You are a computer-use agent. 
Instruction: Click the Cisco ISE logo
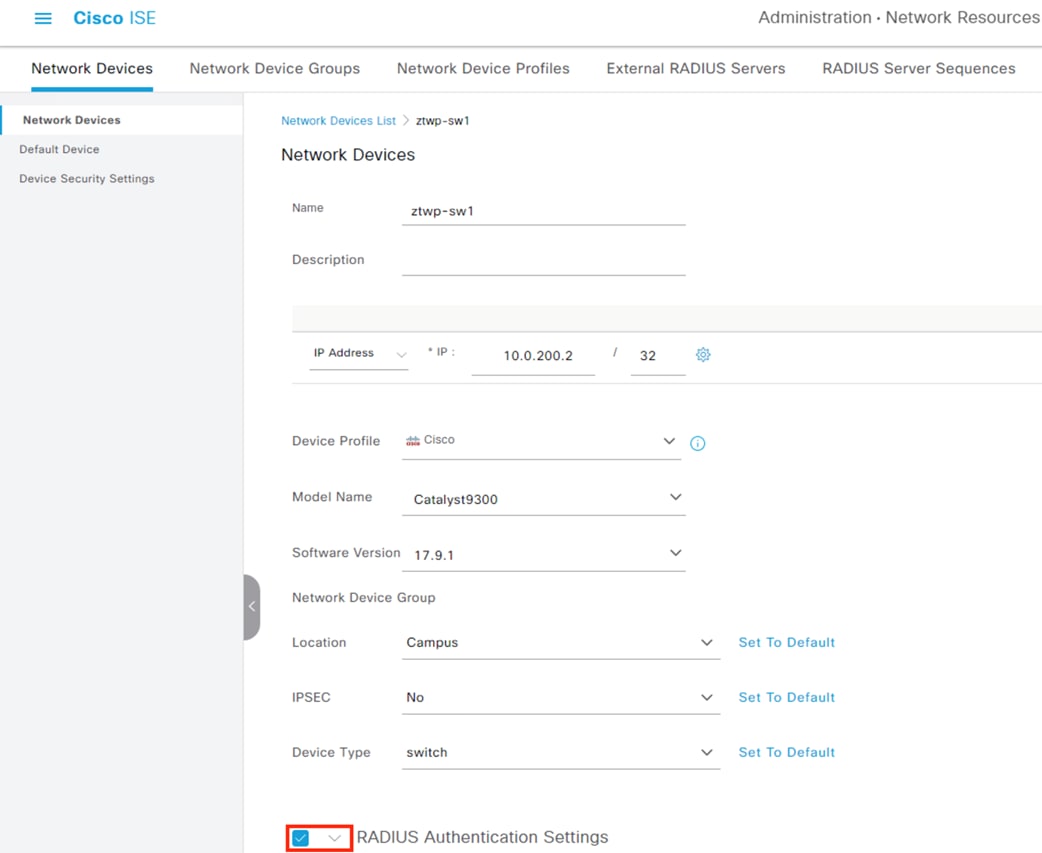tap(114, 18)
